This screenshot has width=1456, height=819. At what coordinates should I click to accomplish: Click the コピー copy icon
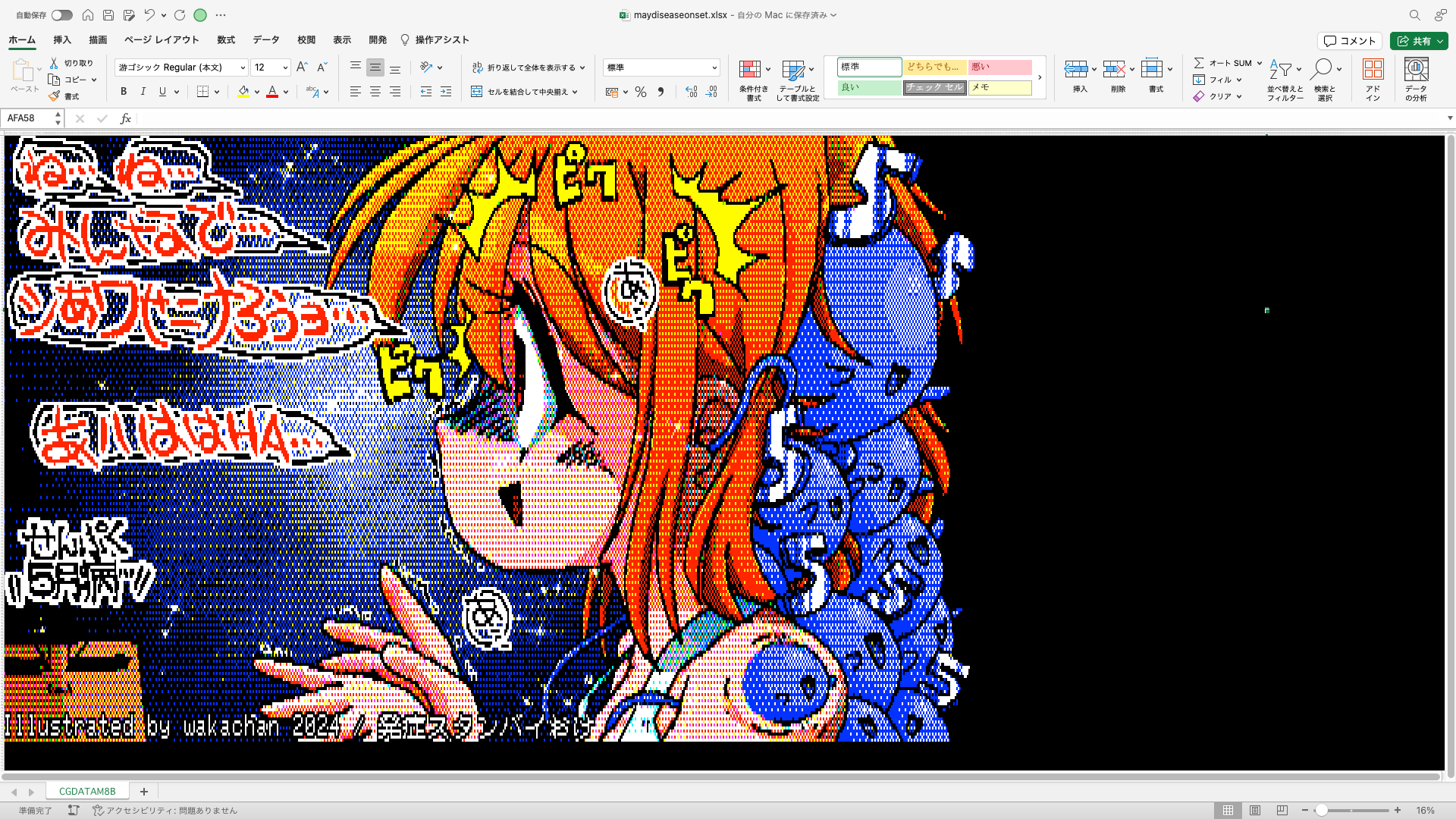[x=54, y=80]
